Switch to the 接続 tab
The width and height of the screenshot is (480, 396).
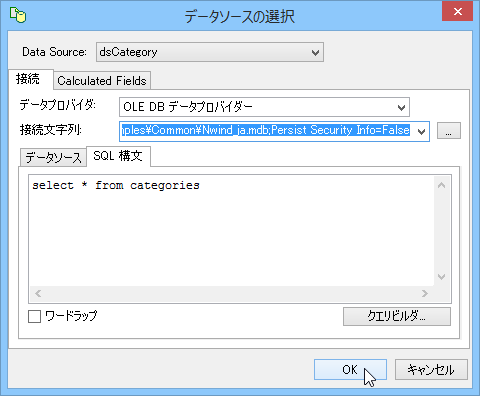tap(28, 79)
